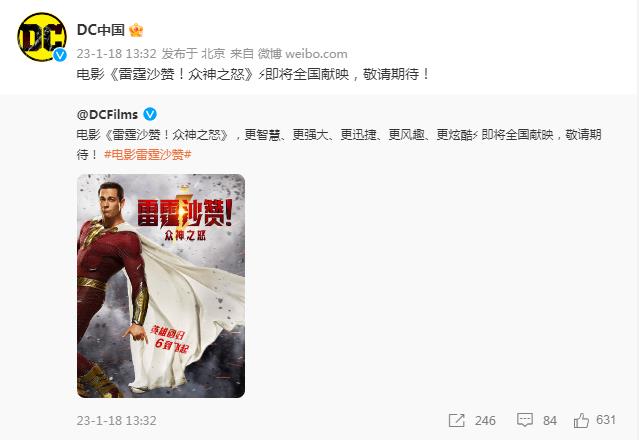Click the repost count 246
The height and width of the screenshot is (440, 639).
point(485,420)
